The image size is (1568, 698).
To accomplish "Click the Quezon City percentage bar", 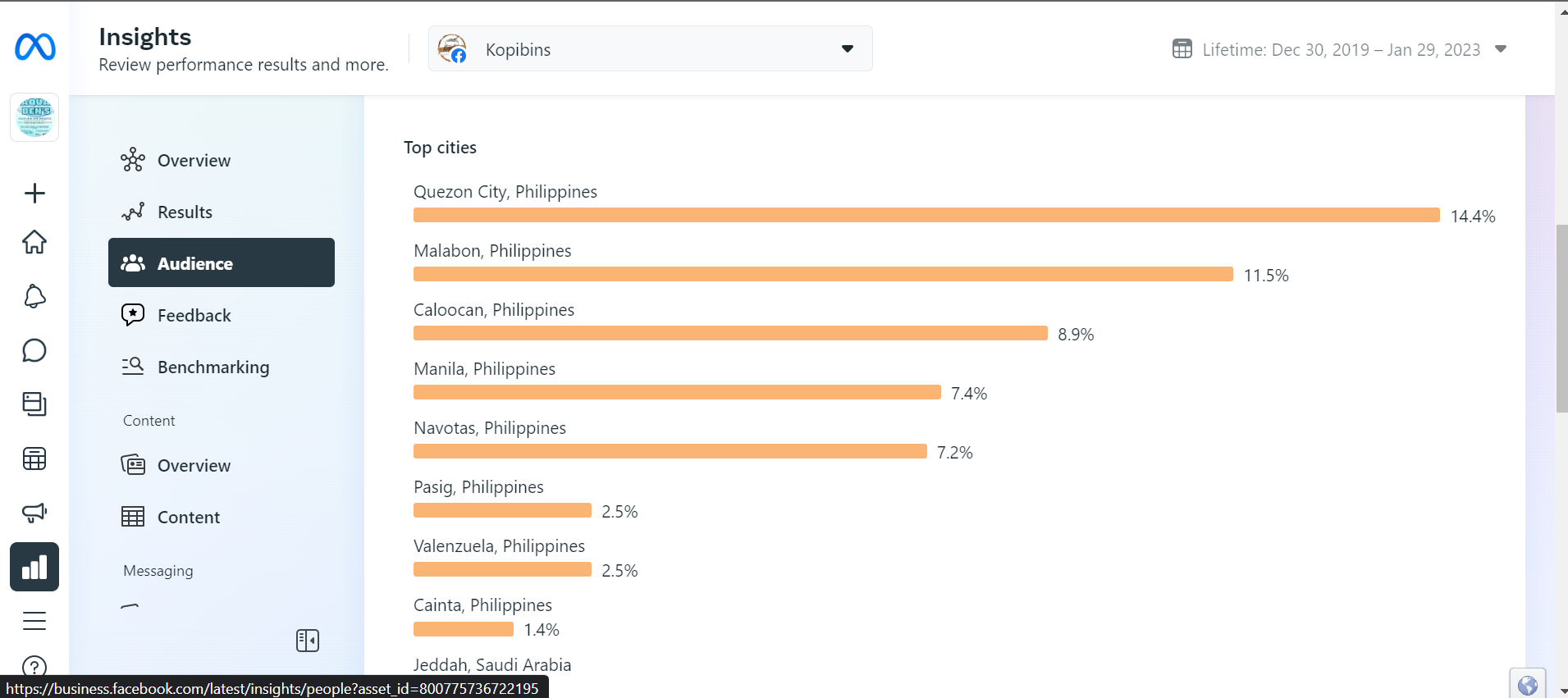I will tap(926, 215).
